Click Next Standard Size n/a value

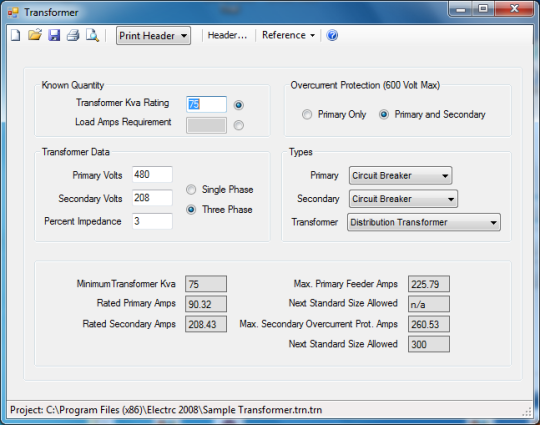(429, 304)
